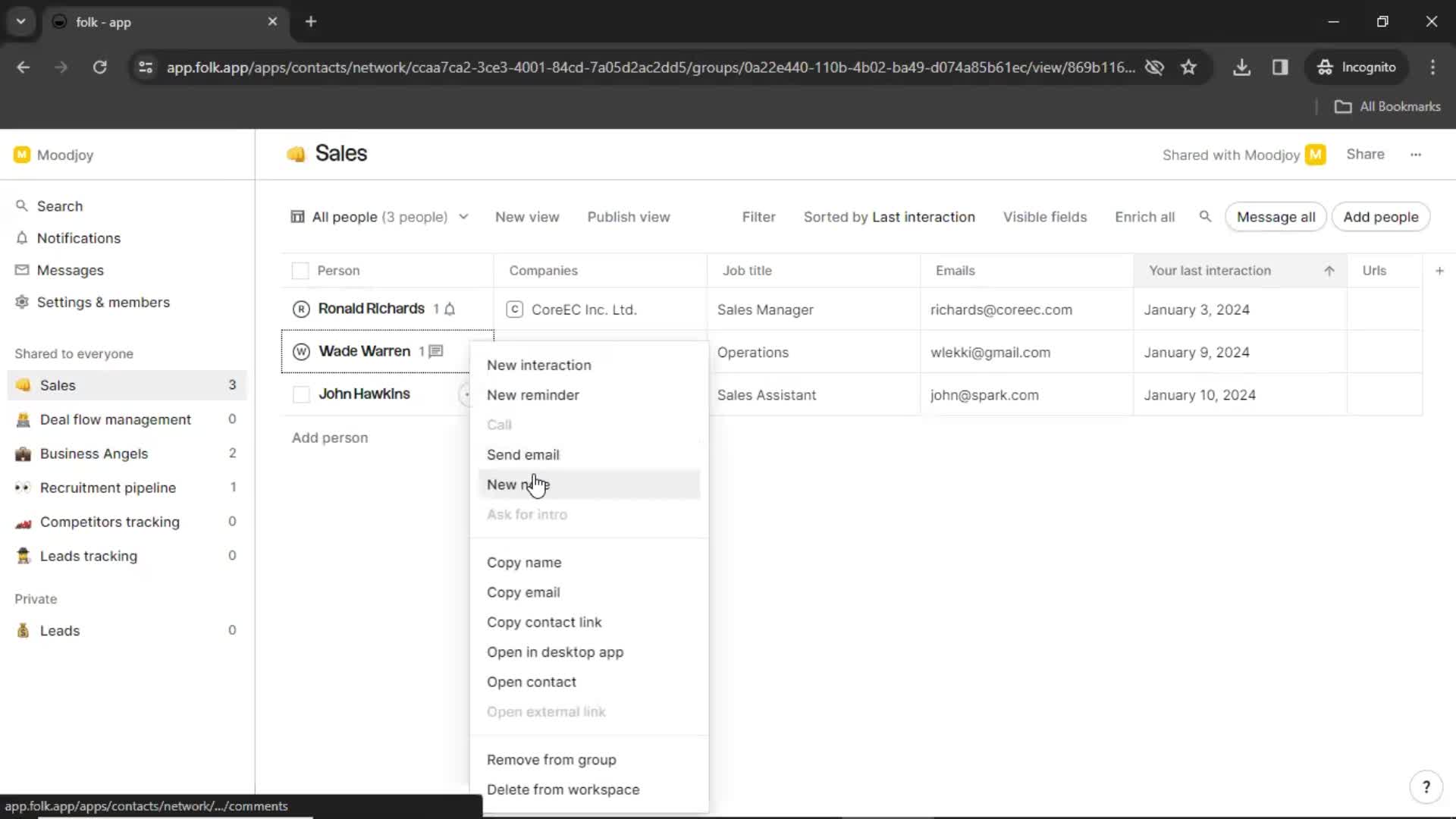Click the Message all button
Viewport: 1456px width, 819px height.
[x=1276, y=217]
